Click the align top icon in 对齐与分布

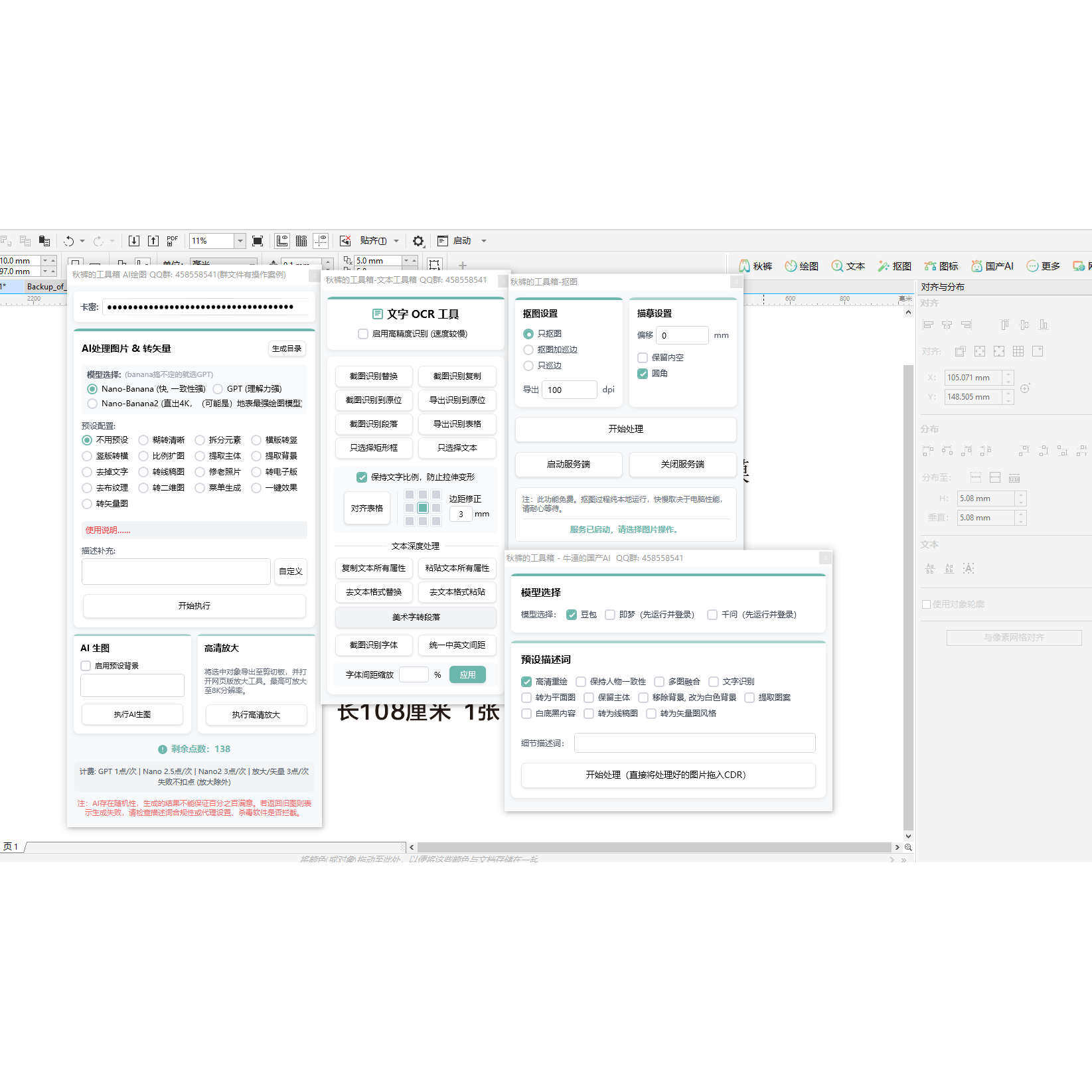tap(1005, 325)
